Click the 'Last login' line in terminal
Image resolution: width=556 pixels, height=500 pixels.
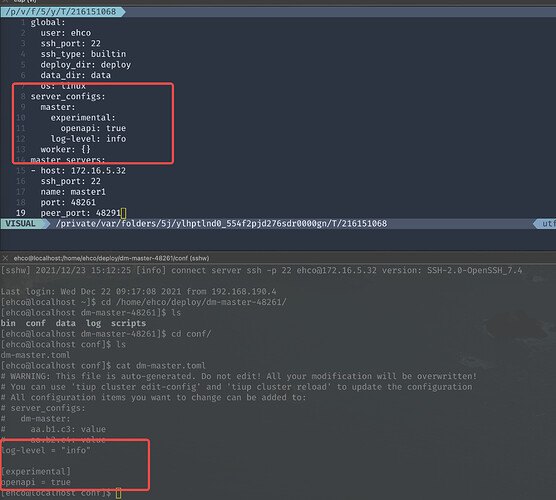(138, 291)
